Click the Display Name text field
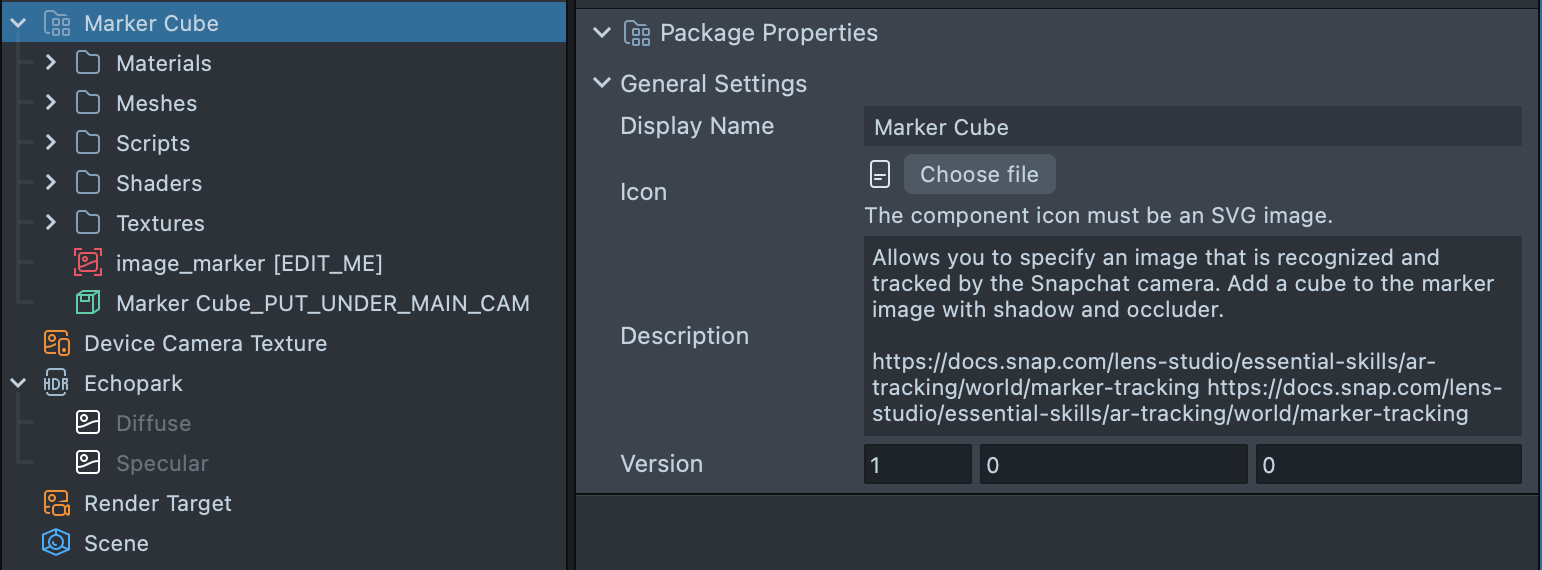Viewport: 1542px width, 570px height. tap(1192, 127)
